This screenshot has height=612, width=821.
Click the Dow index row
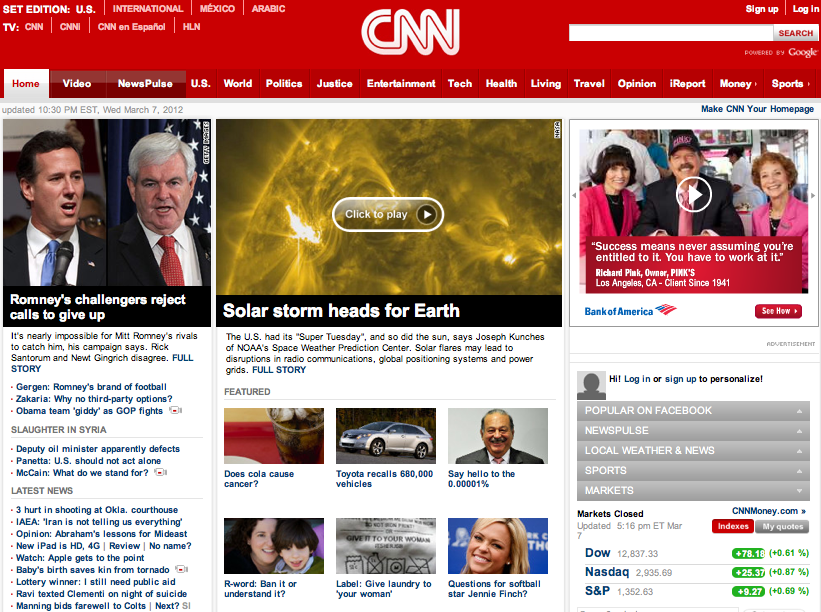(696, 553)
